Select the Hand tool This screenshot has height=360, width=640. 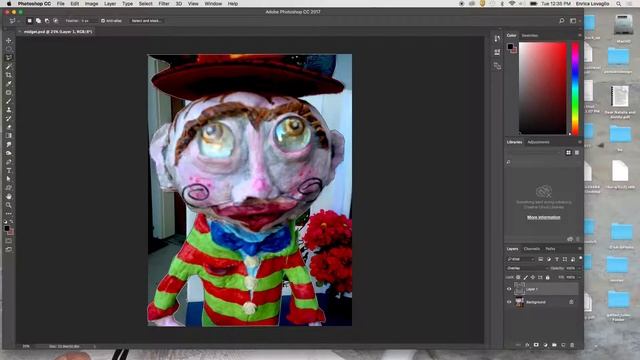pos(9,196)
